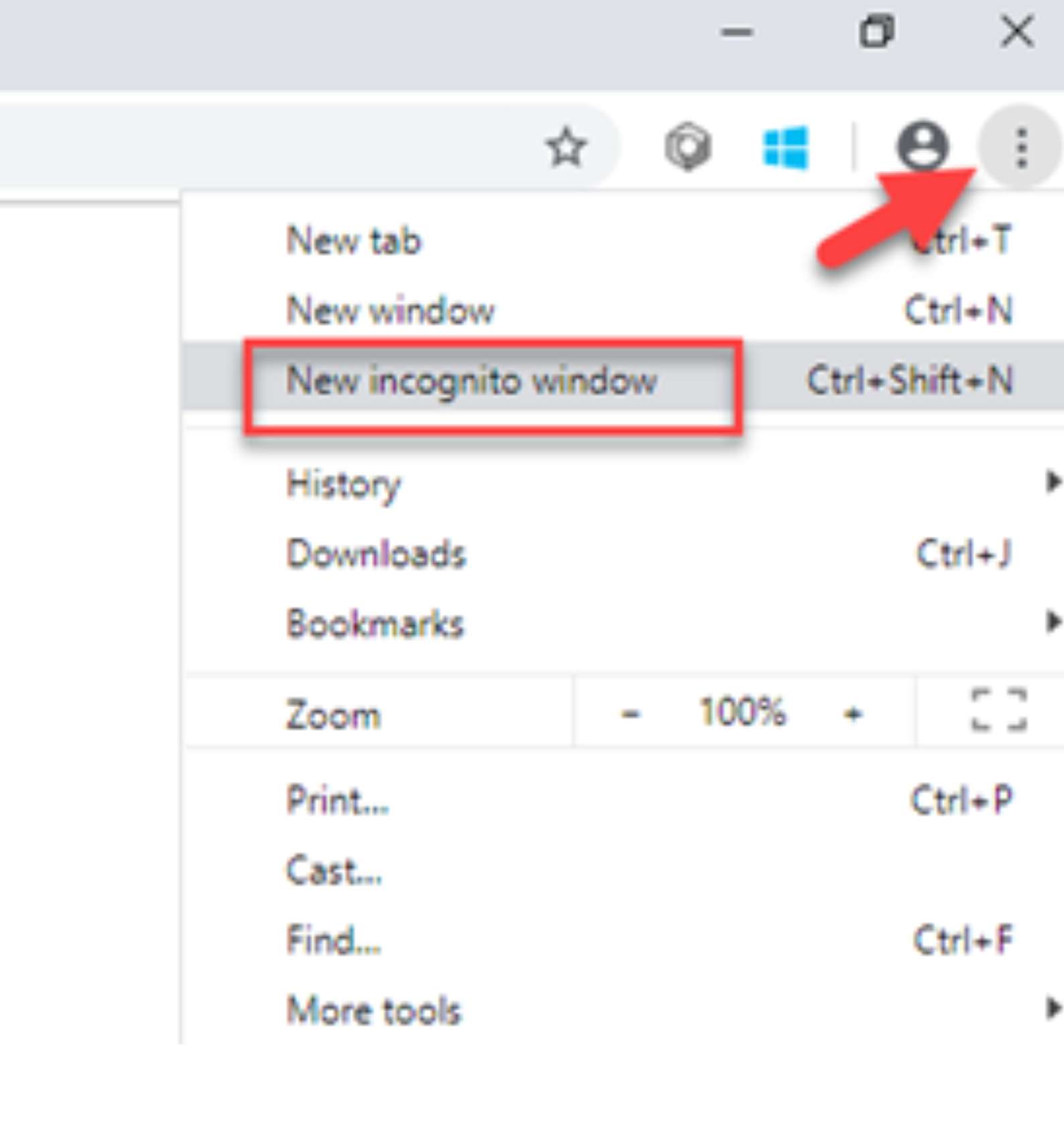Image resolution: width=1064 pixels, height=1125 pixels.
Task: Click the hexagon shield extension icon
Action: [687, 146]
